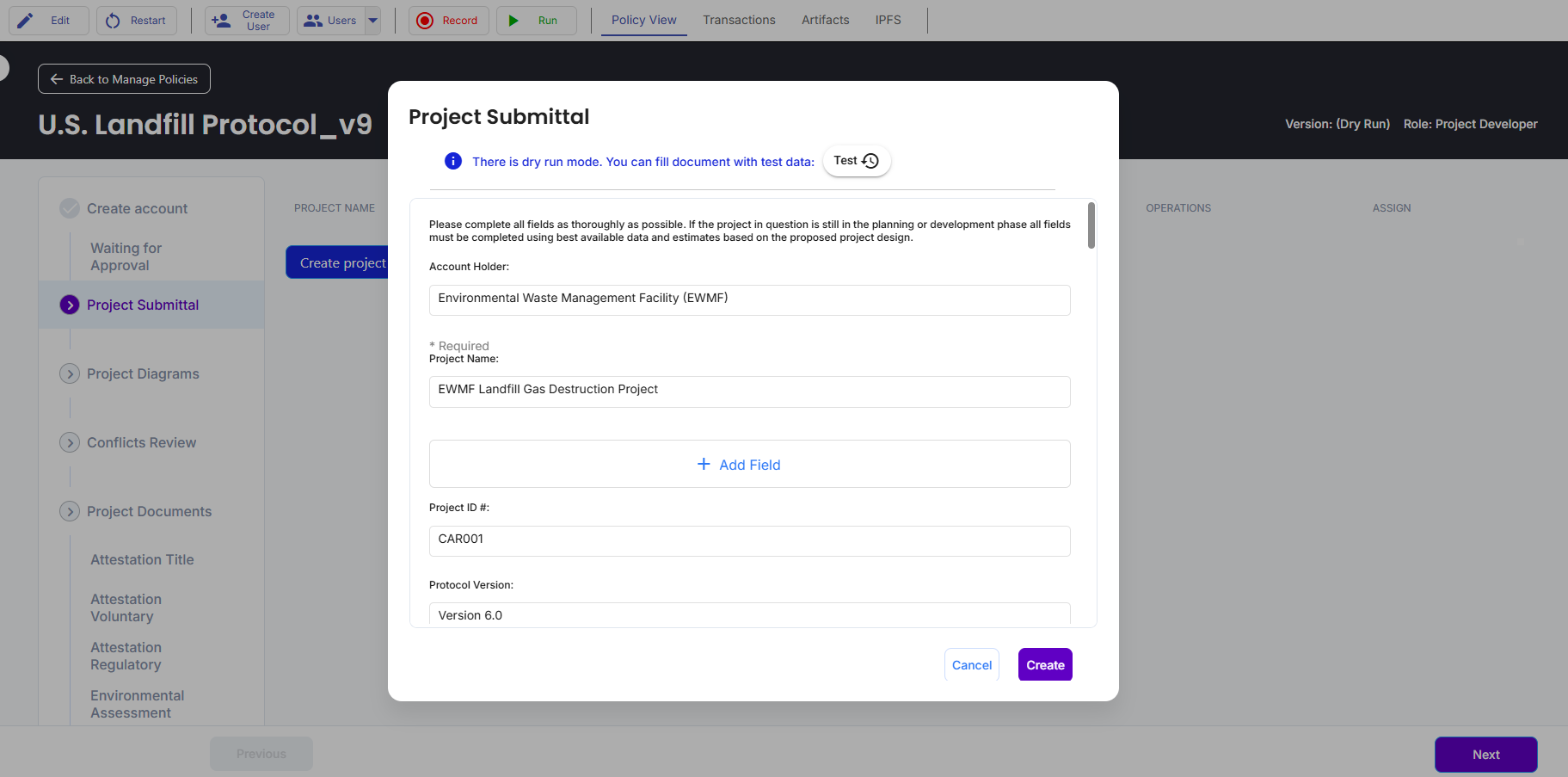Click the Edit pencil icon
Image resolution: width=1568 pixels, height=777 pixels.
click(x=26, y=21)
